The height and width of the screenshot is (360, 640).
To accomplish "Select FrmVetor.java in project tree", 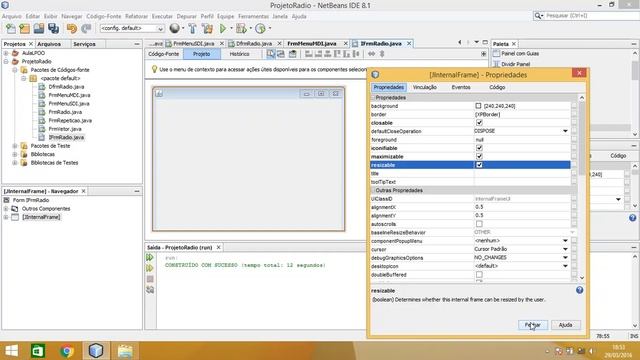I will [65, 129].
